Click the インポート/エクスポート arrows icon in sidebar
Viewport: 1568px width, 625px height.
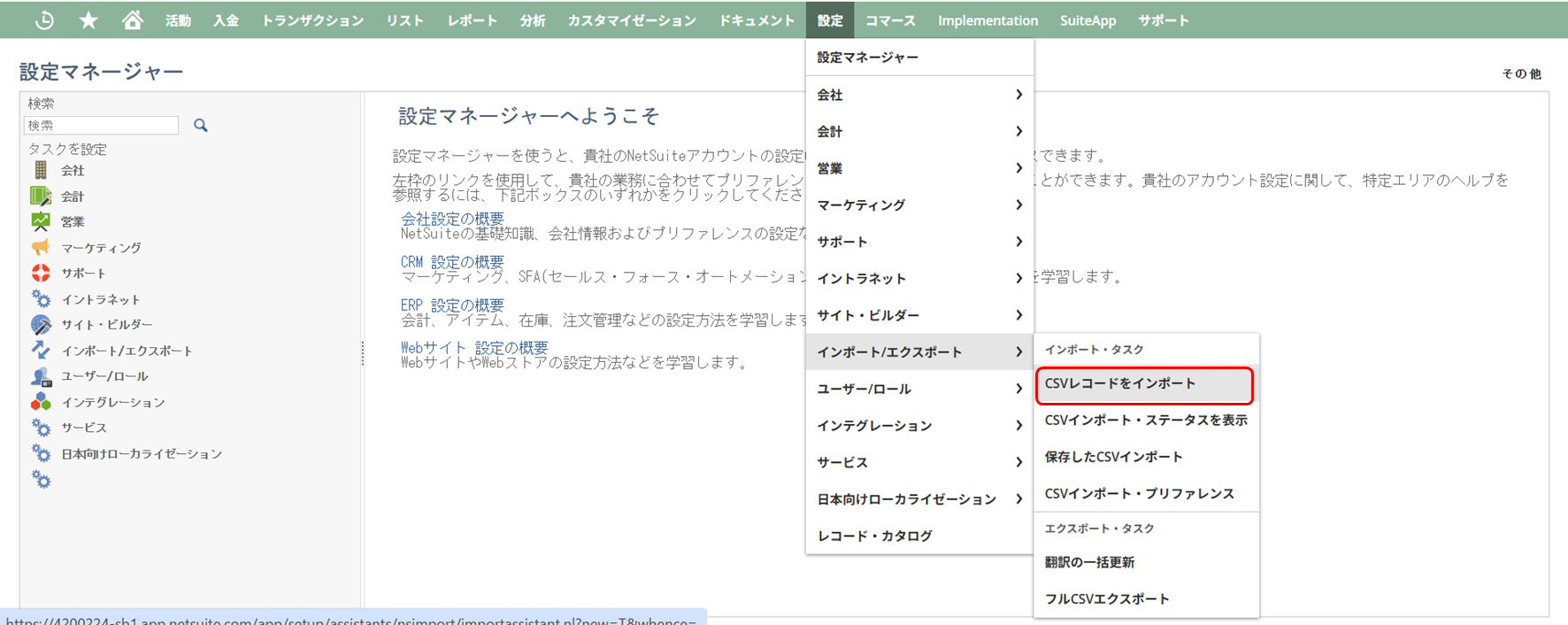pos(41,350)
